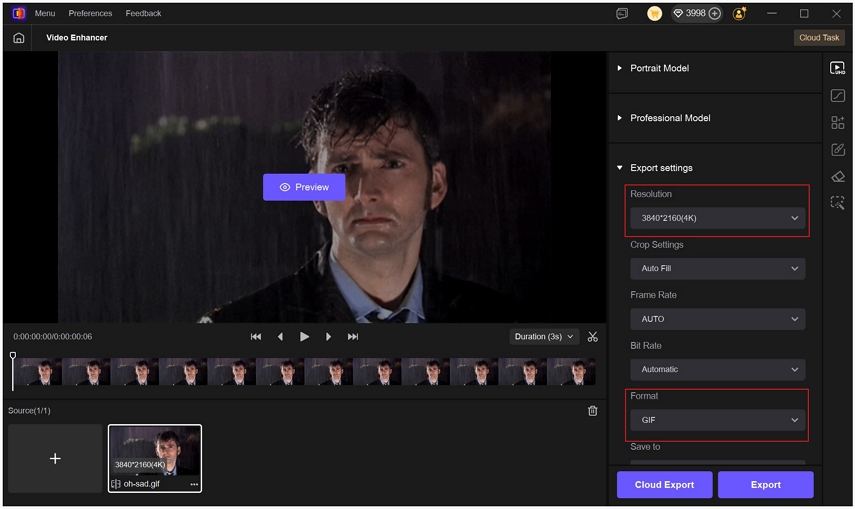This screenshot has width=855, height=509.
Task: Open the Menu item
Action: tap(45, 13)
